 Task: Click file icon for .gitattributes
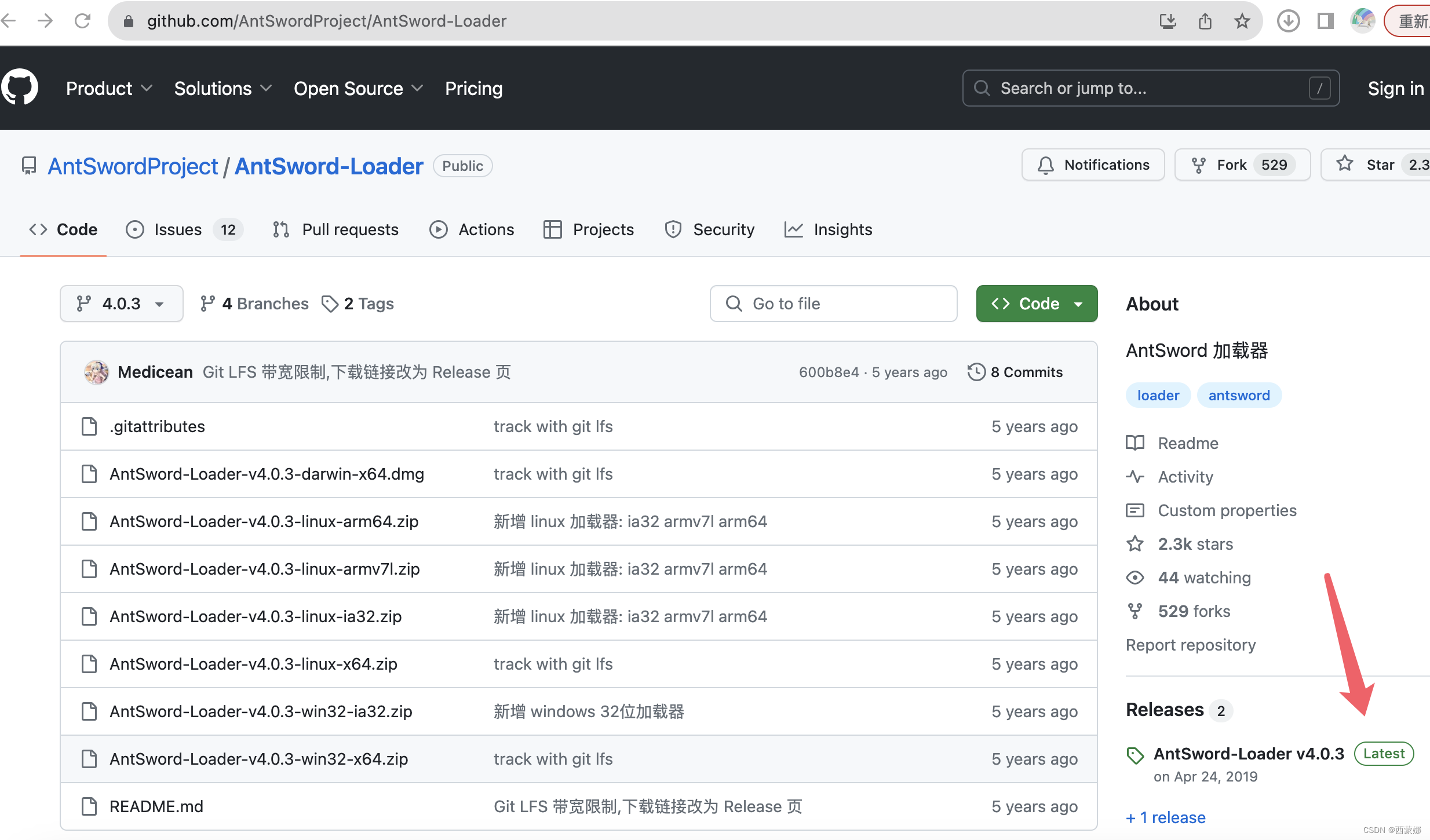click(89, 426)
